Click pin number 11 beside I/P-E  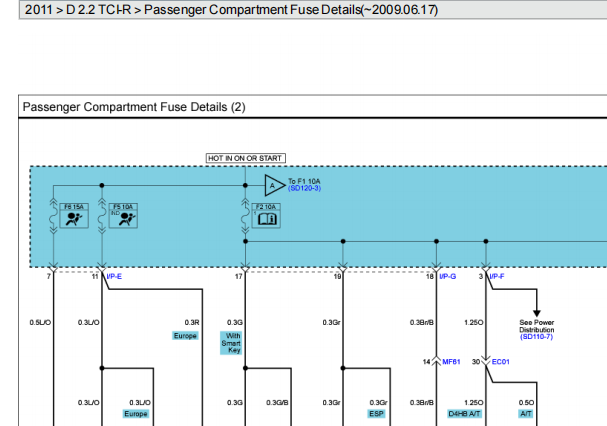[x=95, y=277]
